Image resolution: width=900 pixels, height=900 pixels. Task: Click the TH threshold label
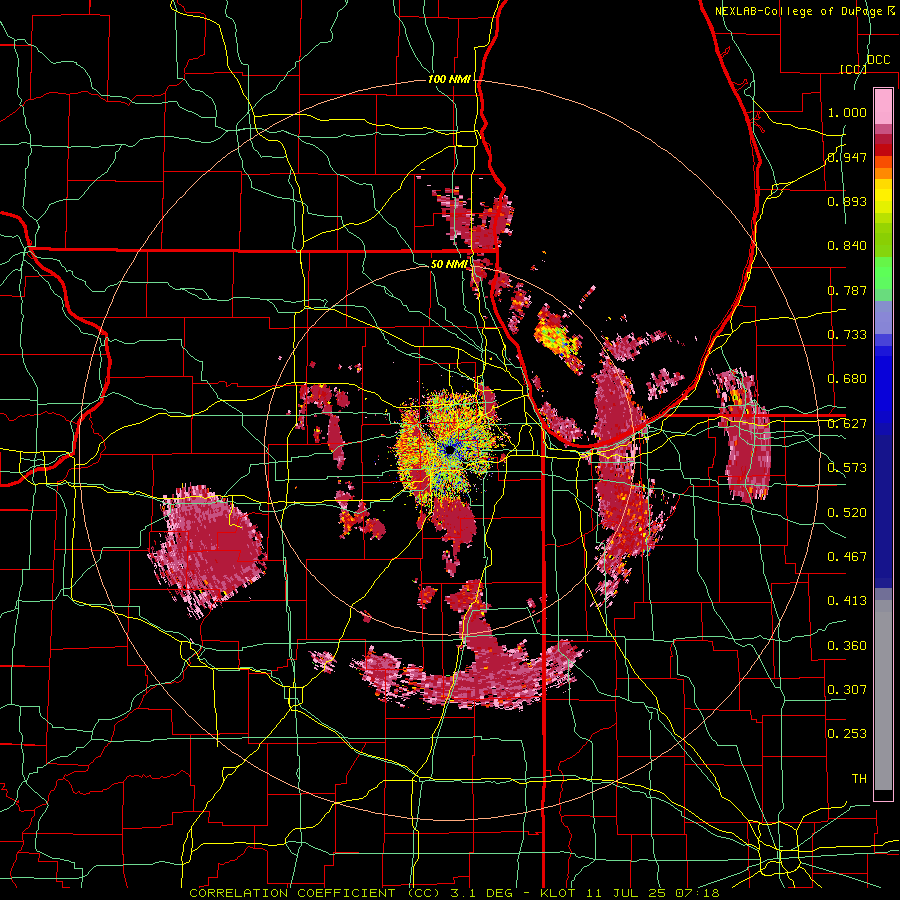point(859,779)
